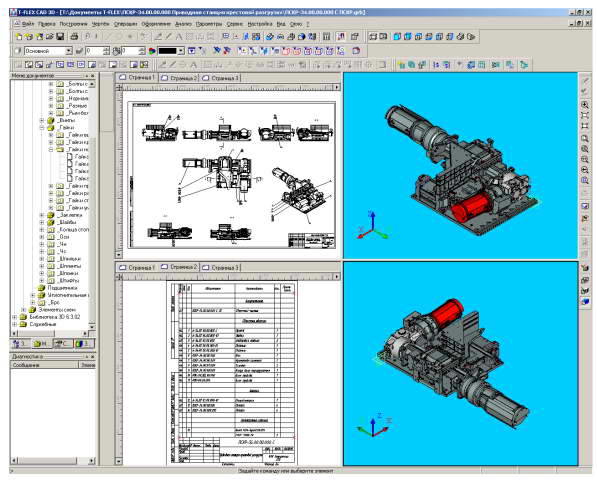Click the Print icon in the toolbar
The height and width of the screenshot is (480, 597).
coord(74,37)
